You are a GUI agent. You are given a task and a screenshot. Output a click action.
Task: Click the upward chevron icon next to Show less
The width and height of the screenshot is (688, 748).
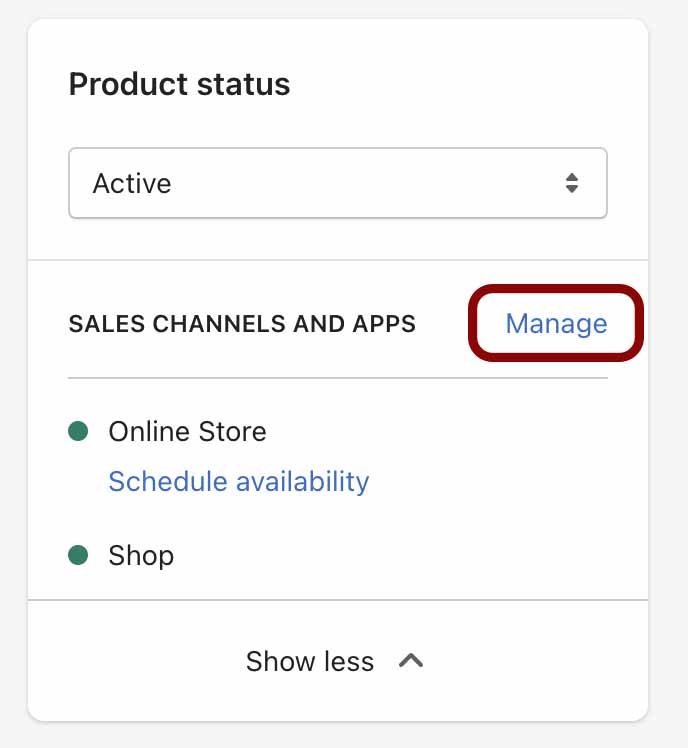411,661
